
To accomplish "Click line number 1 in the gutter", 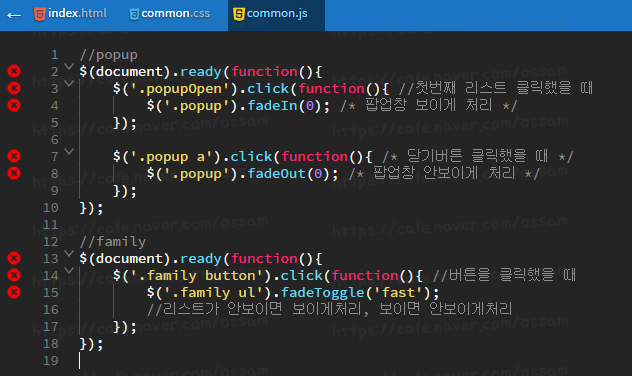I will point(54,55).
